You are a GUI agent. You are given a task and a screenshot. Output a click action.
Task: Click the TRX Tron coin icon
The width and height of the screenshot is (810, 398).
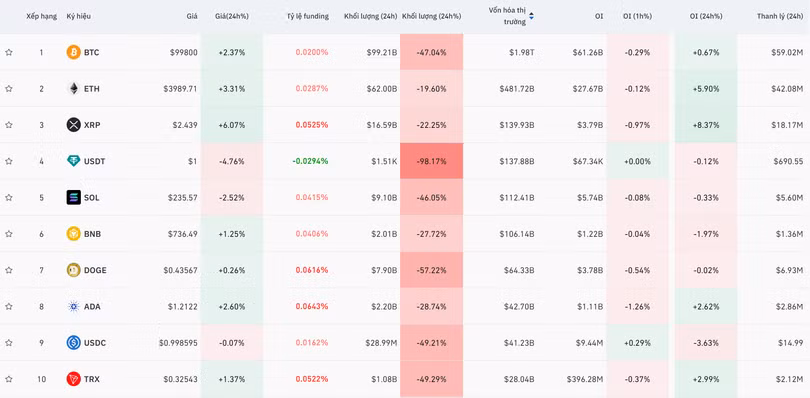point(74,379)
